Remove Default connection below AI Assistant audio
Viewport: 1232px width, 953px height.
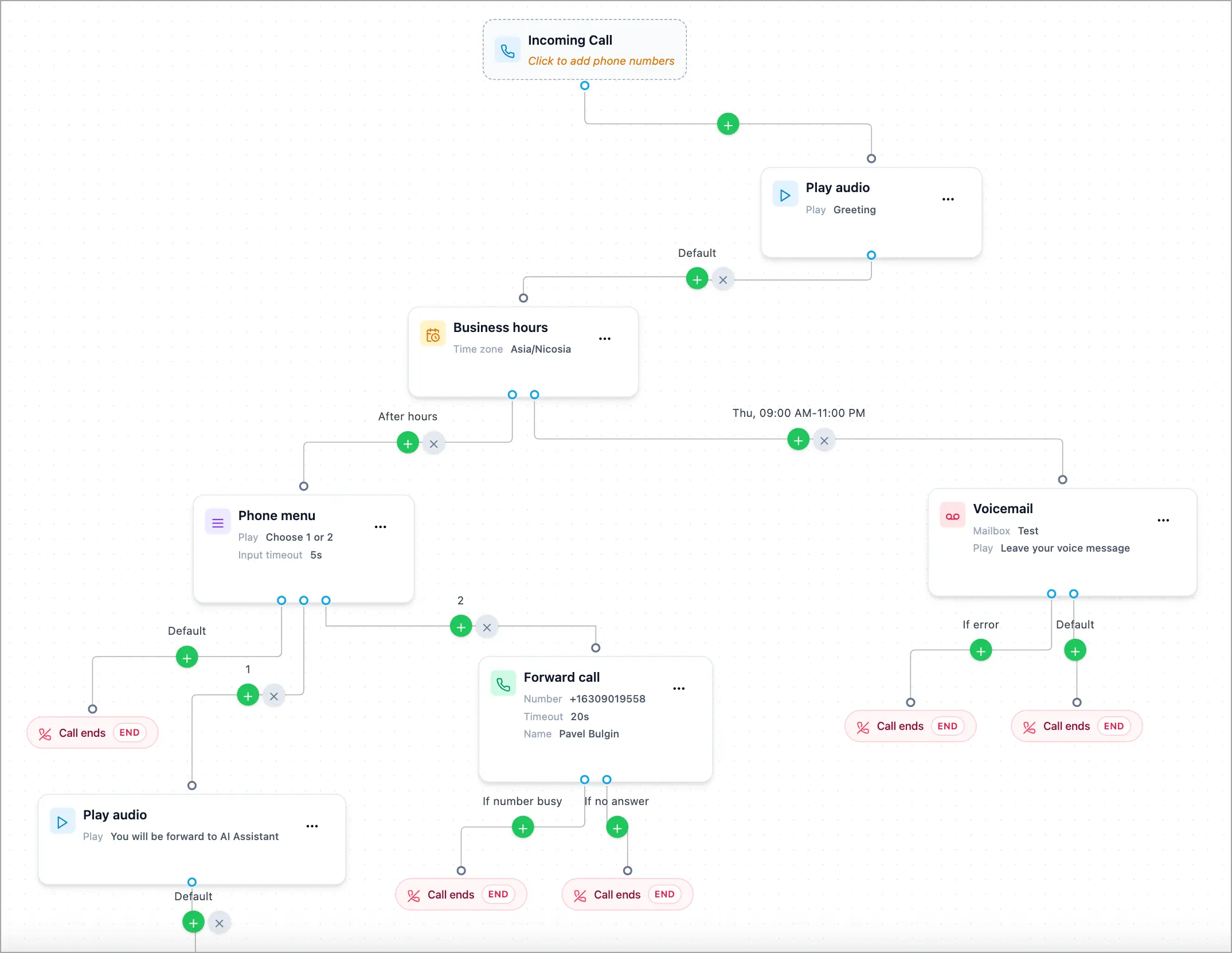point(219,923)
